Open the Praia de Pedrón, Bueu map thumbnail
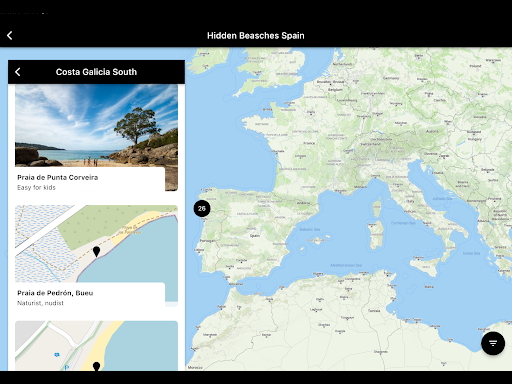Viewport: 512px width, 384px height. point(96,244)
